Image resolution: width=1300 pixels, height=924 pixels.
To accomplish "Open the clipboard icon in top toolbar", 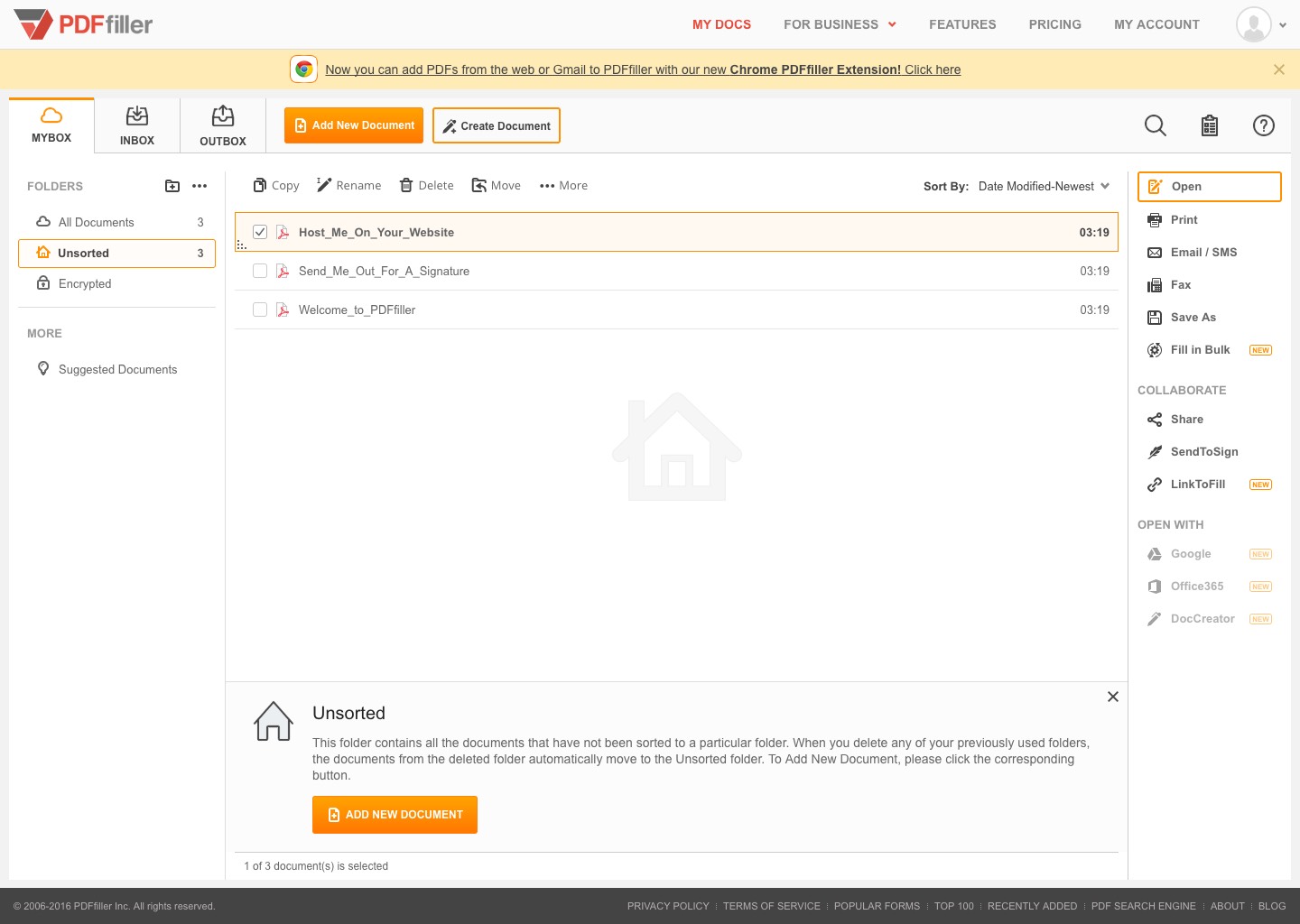I will coord(1210,125).
